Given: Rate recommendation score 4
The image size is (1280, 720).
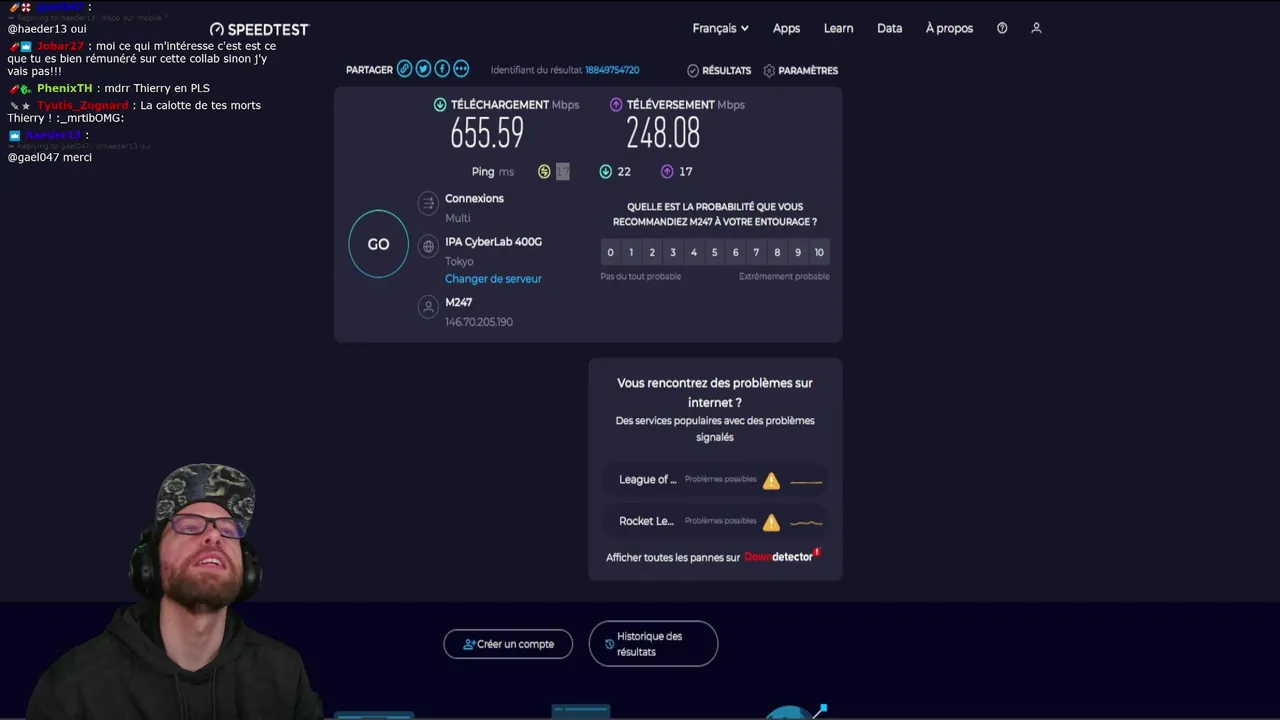Looking at the screenshot, I should (x=694, y=252).
